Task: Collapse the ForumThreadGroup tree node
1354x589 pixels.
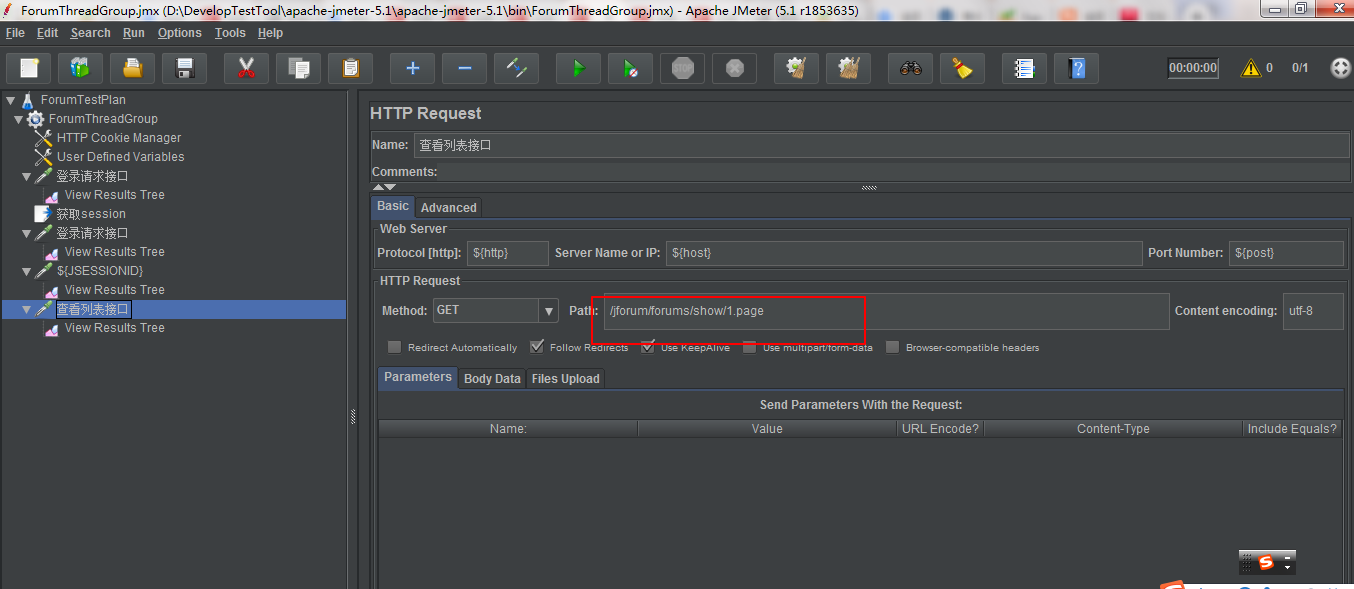Action: [x=19, y=119]
